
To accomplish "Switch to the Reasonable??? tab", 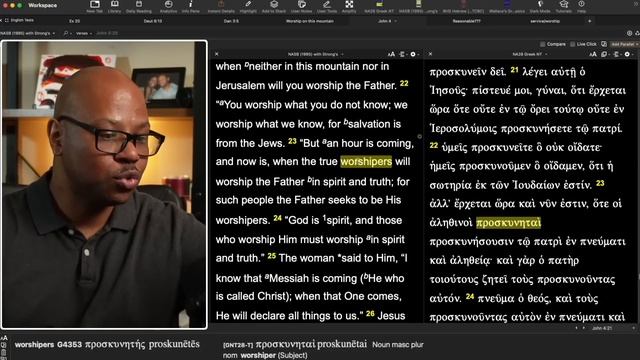I will coord(467,21).
